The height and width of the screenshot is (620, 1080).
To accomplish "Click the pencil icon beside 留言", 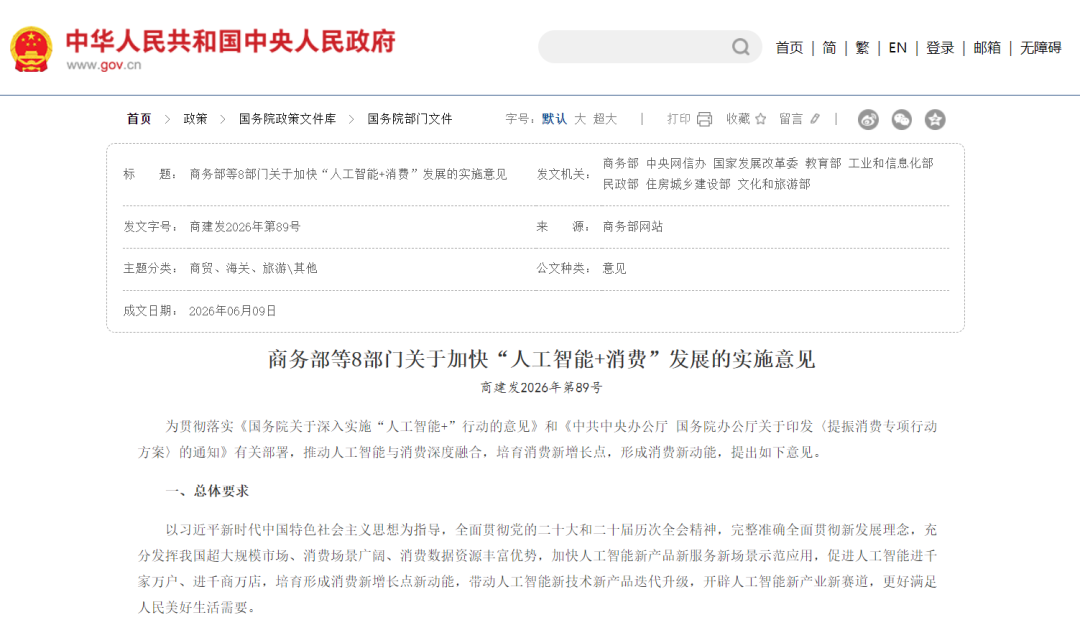I will pyautogui.click(x=815, y=119).
